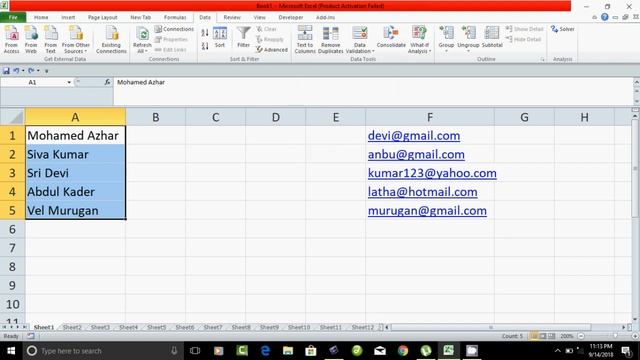Switch to Home ribbon tab

tap(41, 17)
